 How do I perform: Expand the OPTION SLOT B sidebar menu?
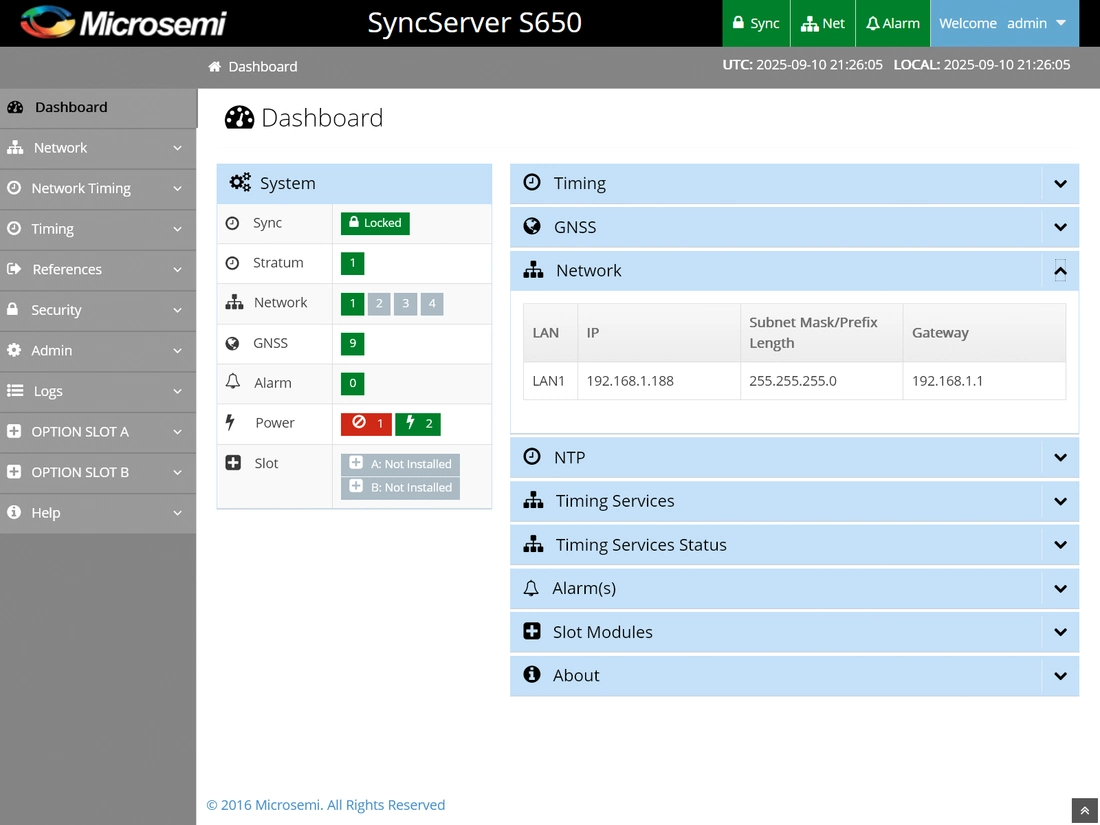click(98, 472)
